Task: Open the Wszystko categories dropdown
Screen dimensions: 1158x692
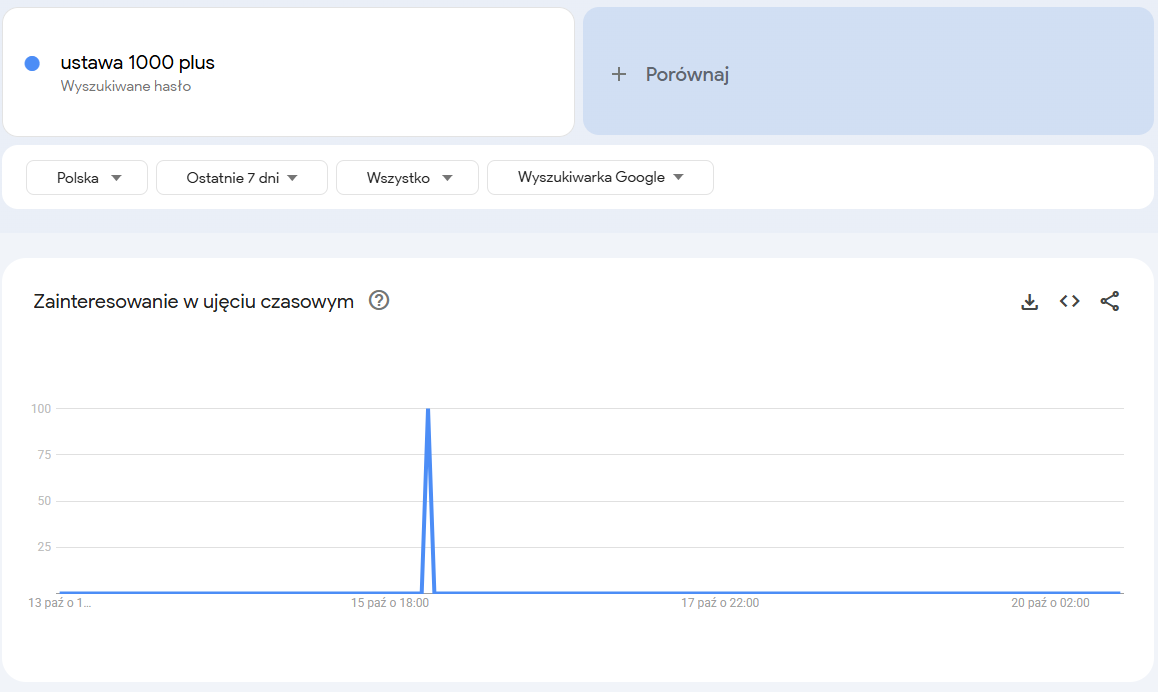Action: [408, 177]
